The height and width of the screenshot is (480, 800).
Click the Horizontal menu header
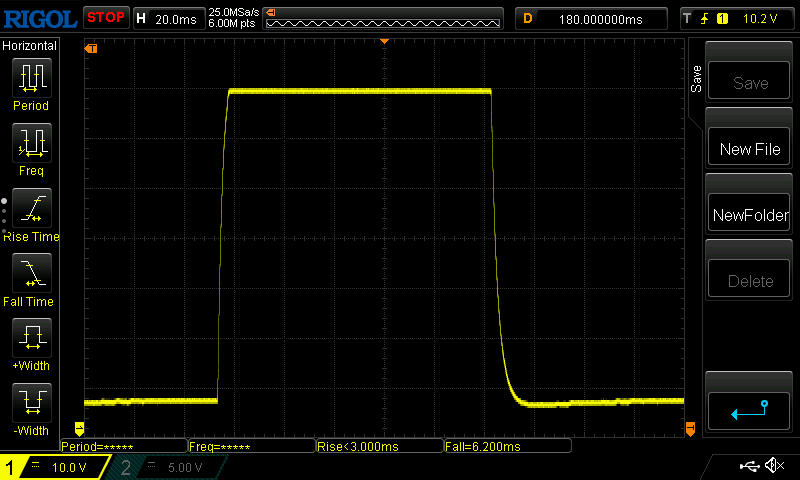click(30, 46)
